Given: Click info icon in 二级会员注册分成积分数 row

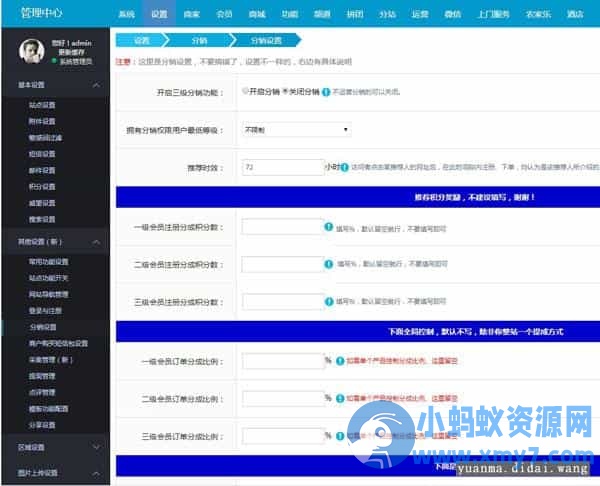Looking at the screenshot, I should pos(329,264).
